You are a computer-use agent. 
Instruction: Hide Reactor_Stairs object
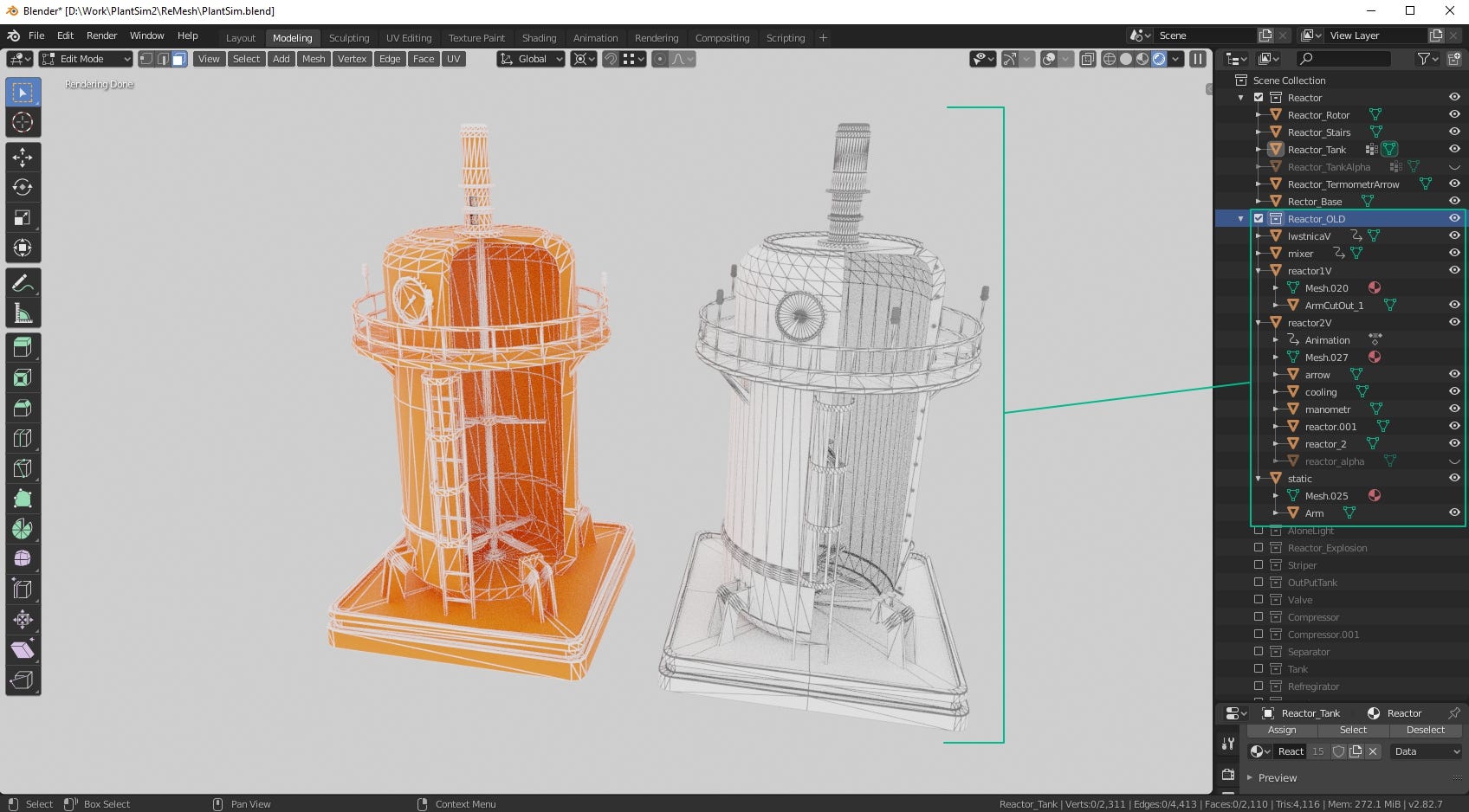pyautogui.click(x=1454, y=132)
